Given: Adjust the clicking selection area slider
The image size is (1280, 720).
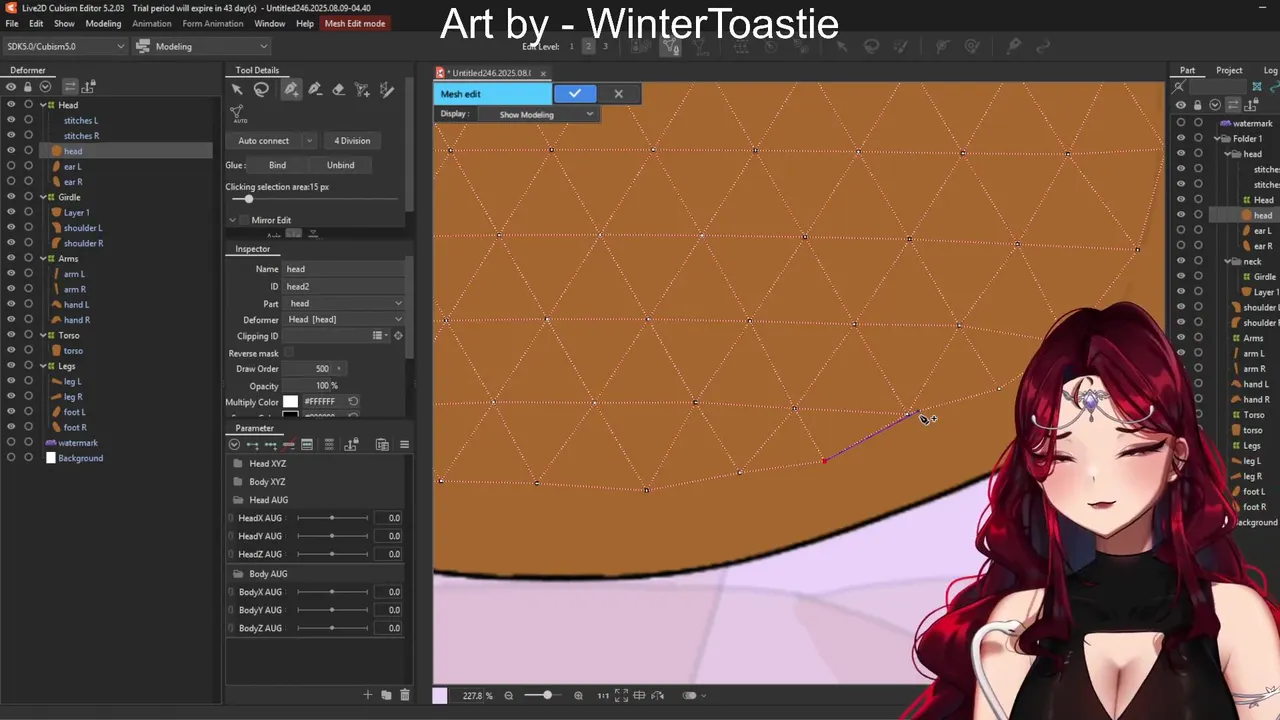Looking at the screenshot, I should 249,199.
